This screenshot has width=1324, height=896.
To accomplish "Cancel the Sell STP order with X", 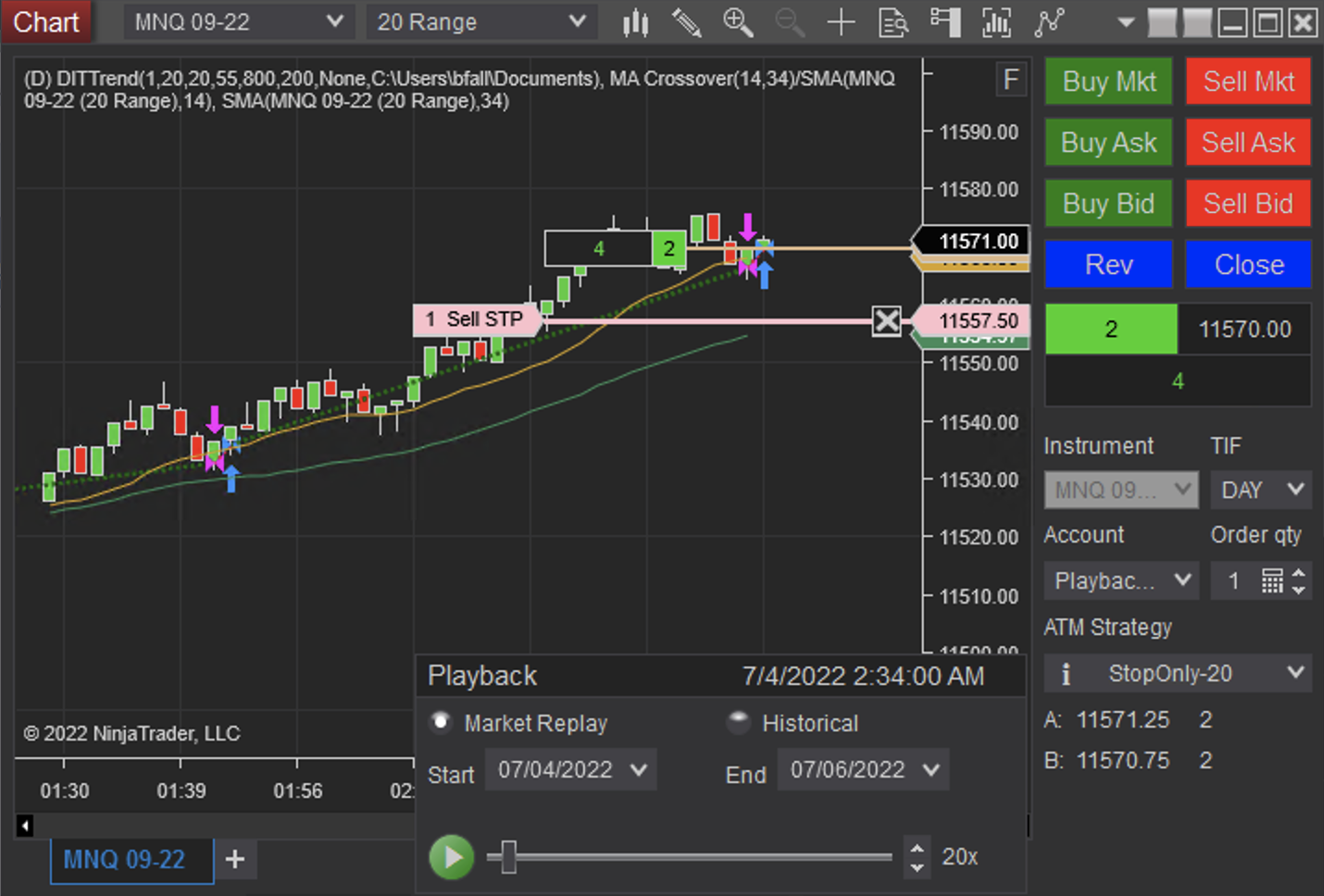I will 887,321.
